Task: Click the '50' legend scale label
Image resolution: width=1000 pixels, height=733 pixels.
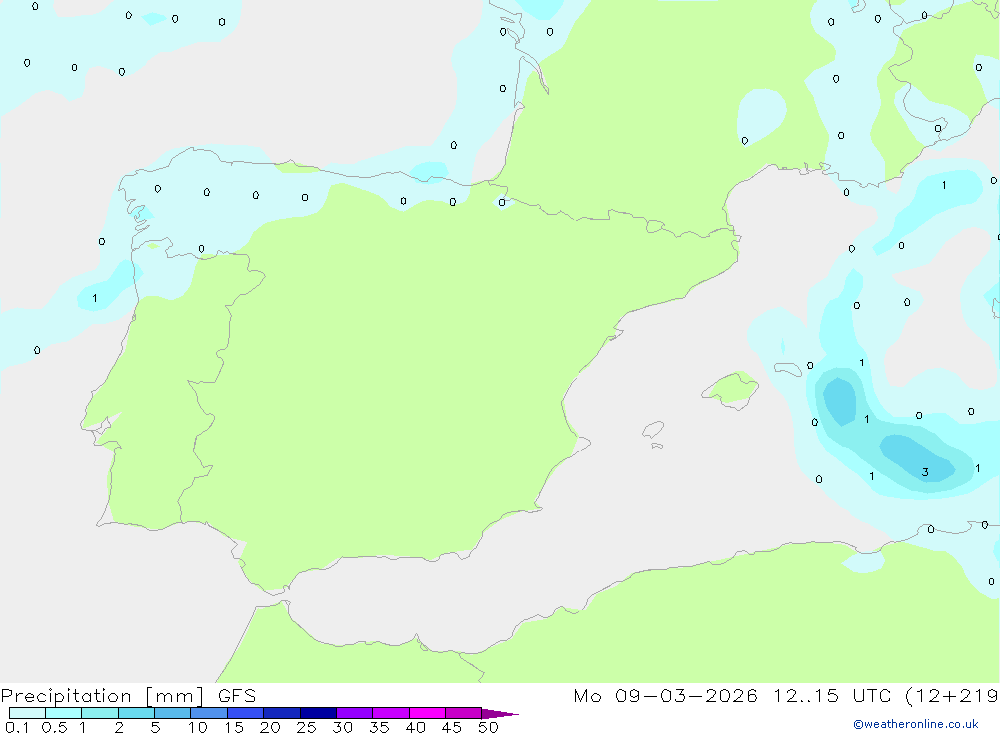Action: (x=488, y=727)
